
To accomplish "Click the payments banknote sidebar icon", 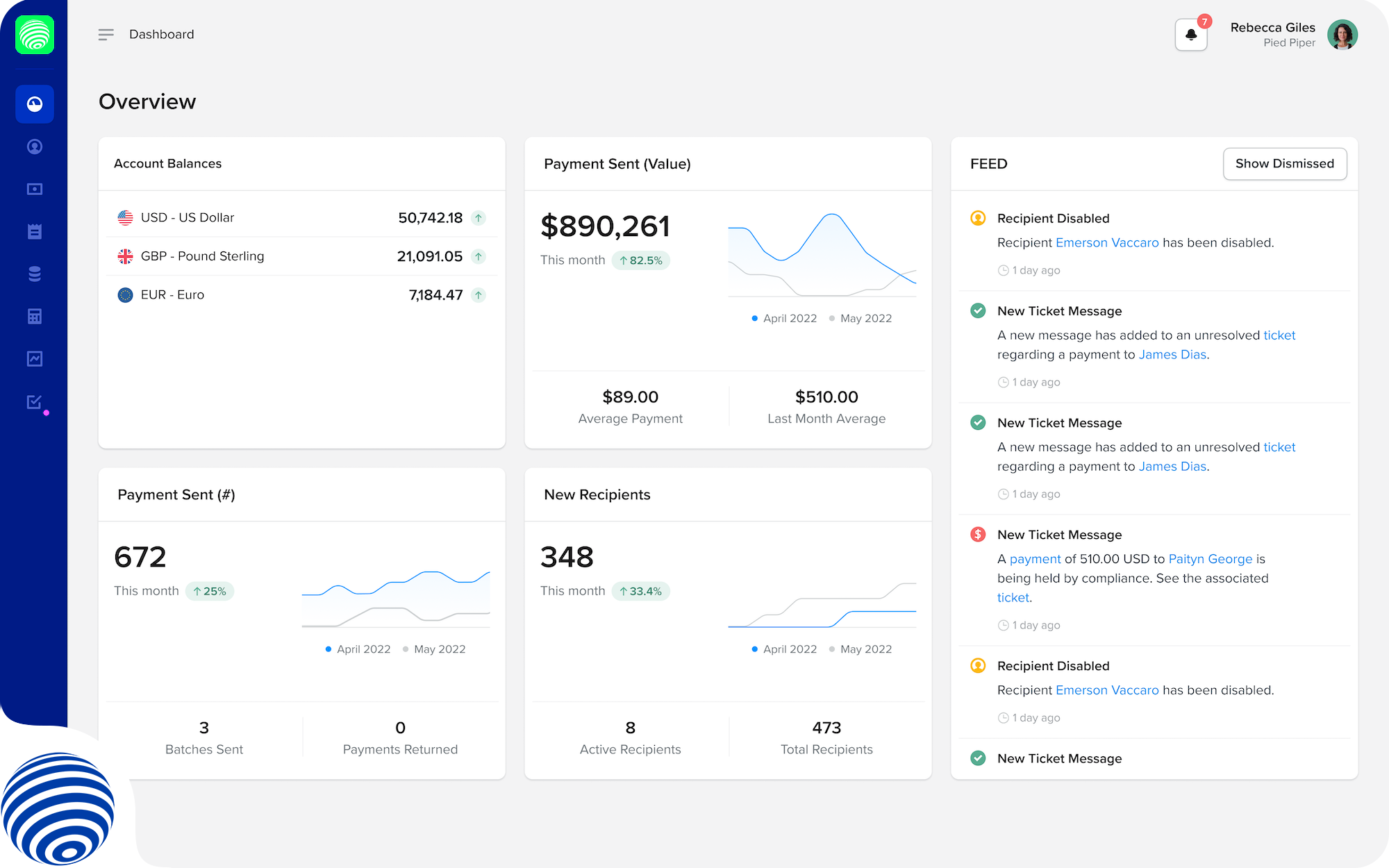I will click(x=35, y=189).
